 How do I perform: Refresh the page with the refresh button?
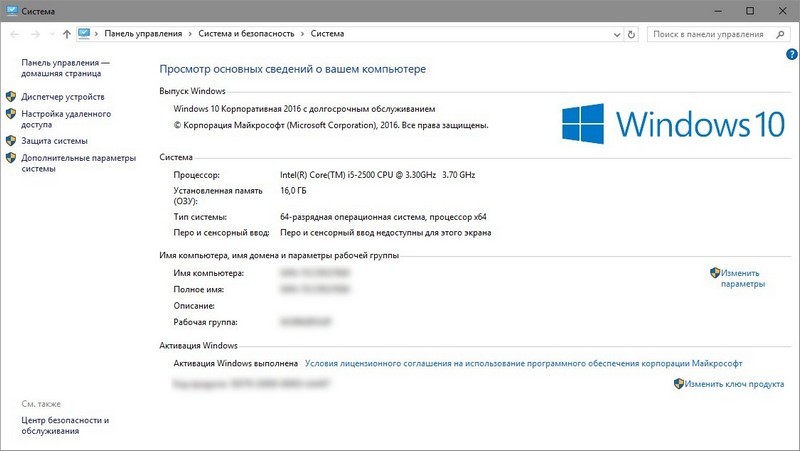click(x=632, y=34)
